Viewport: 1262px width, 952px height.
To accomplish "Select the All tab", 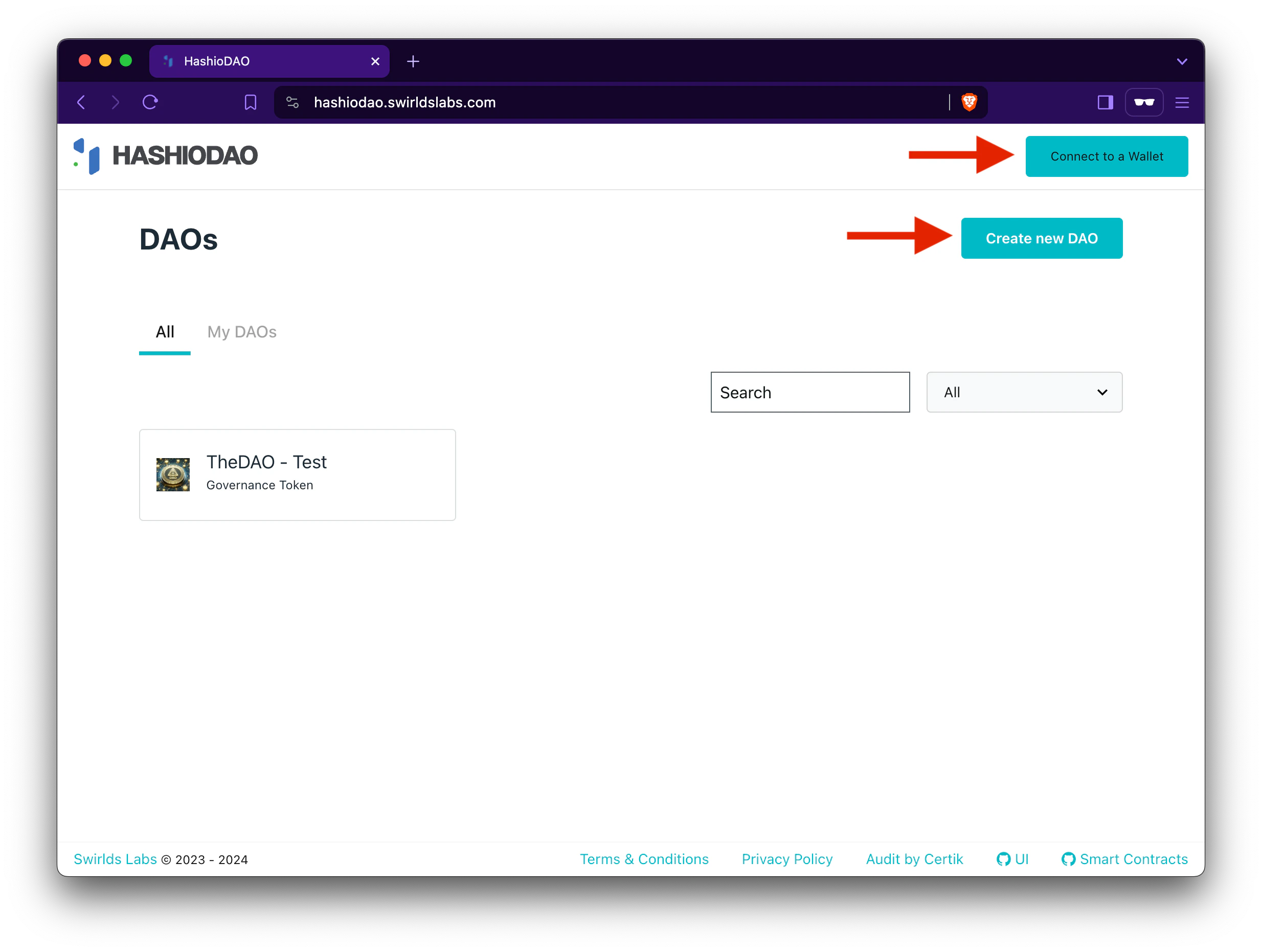I will point(165,331).
